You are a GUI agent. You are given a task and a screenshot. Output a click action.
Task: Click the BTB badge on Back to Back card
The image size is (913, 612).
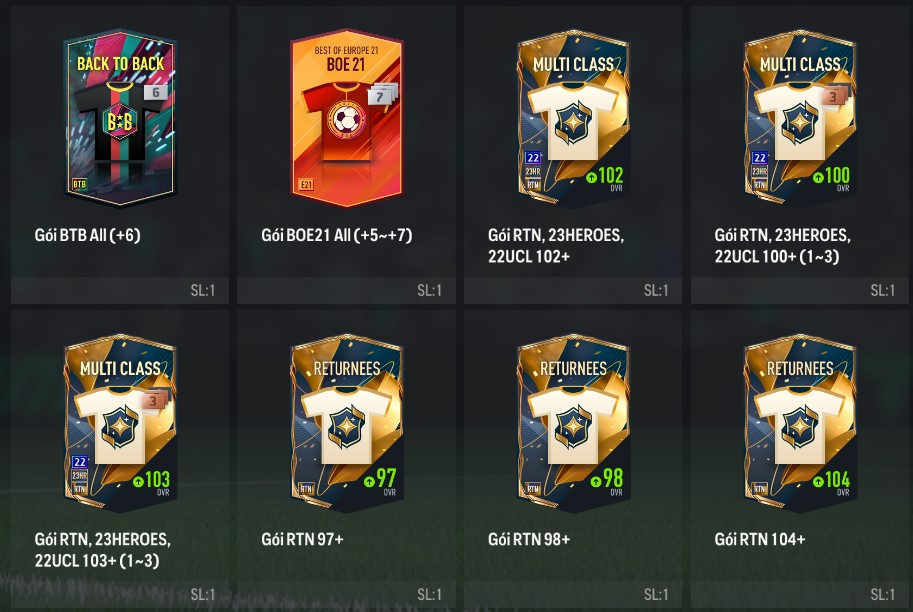(79, 185)
